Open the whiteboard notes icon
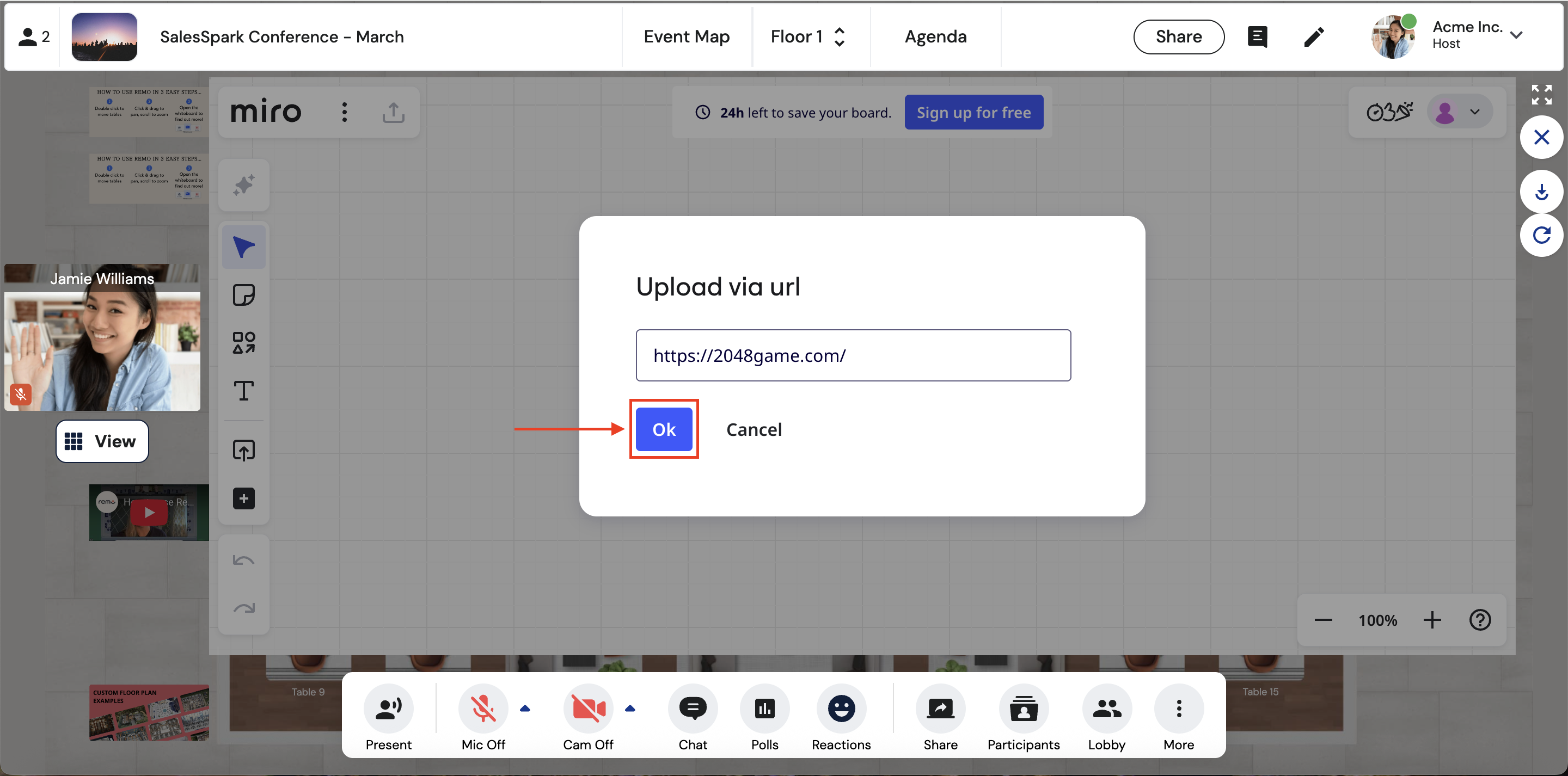The width and height of the screenshot is (1568, 776). click(1257, 36)
